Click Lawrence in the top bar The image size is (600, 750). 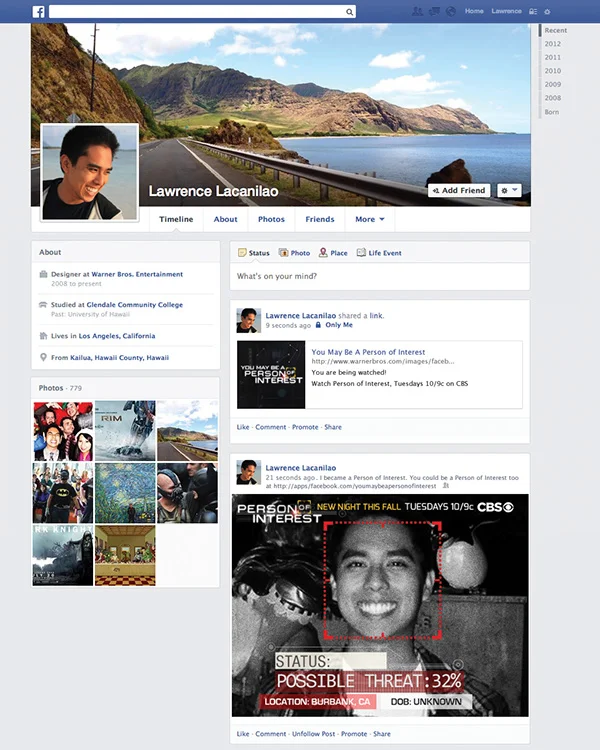pos(506,11)
